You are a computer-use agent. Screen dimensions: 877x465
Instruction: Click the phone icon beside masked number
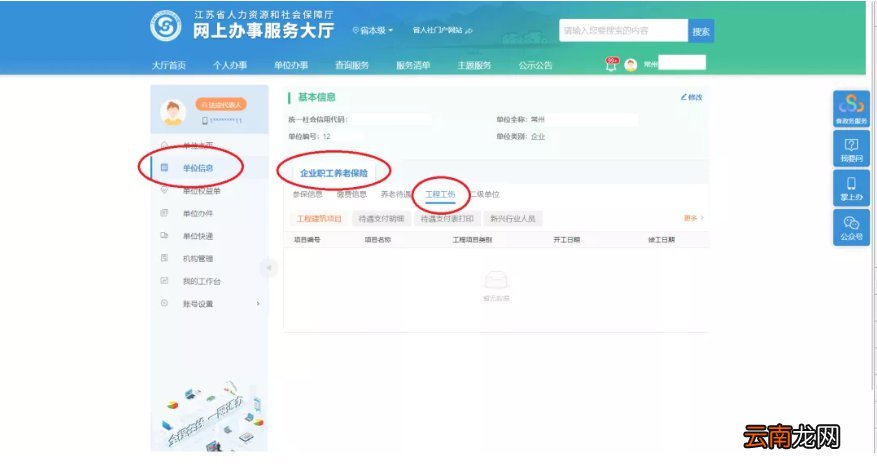click(205, 121)
